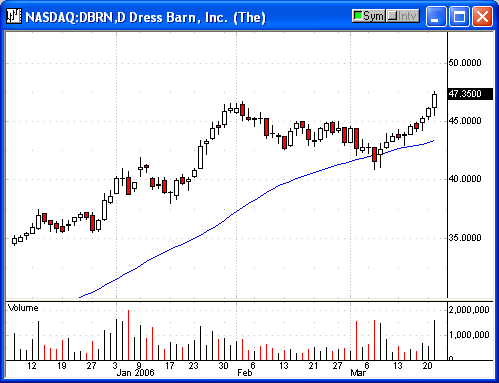Image resolution: width=499 pixels, height=383 pixels.
Task: Click the date label 20 on the time axis
Action: (x=427, y=366)
